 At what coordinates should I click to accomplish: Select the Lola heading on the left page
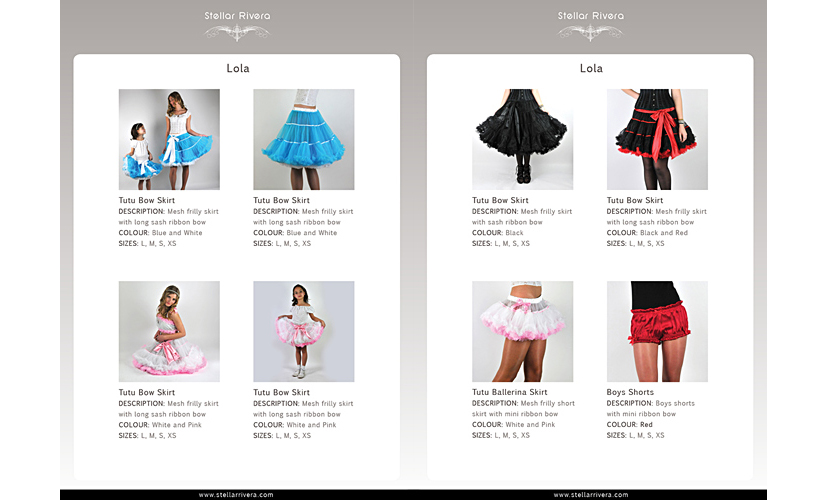237,69
